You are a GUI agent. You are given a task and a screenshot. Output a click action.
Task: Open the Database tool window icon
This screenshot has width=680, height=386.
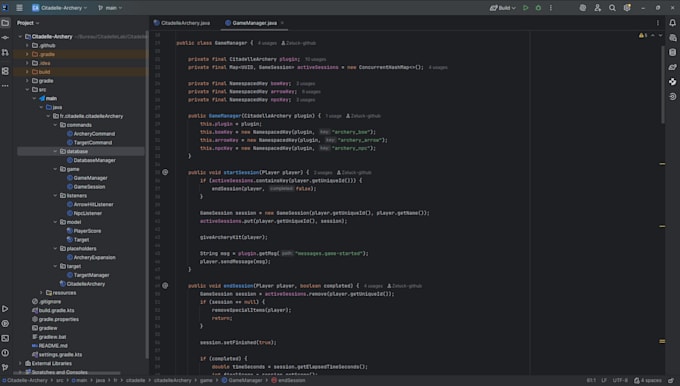[x=672, y=52]
